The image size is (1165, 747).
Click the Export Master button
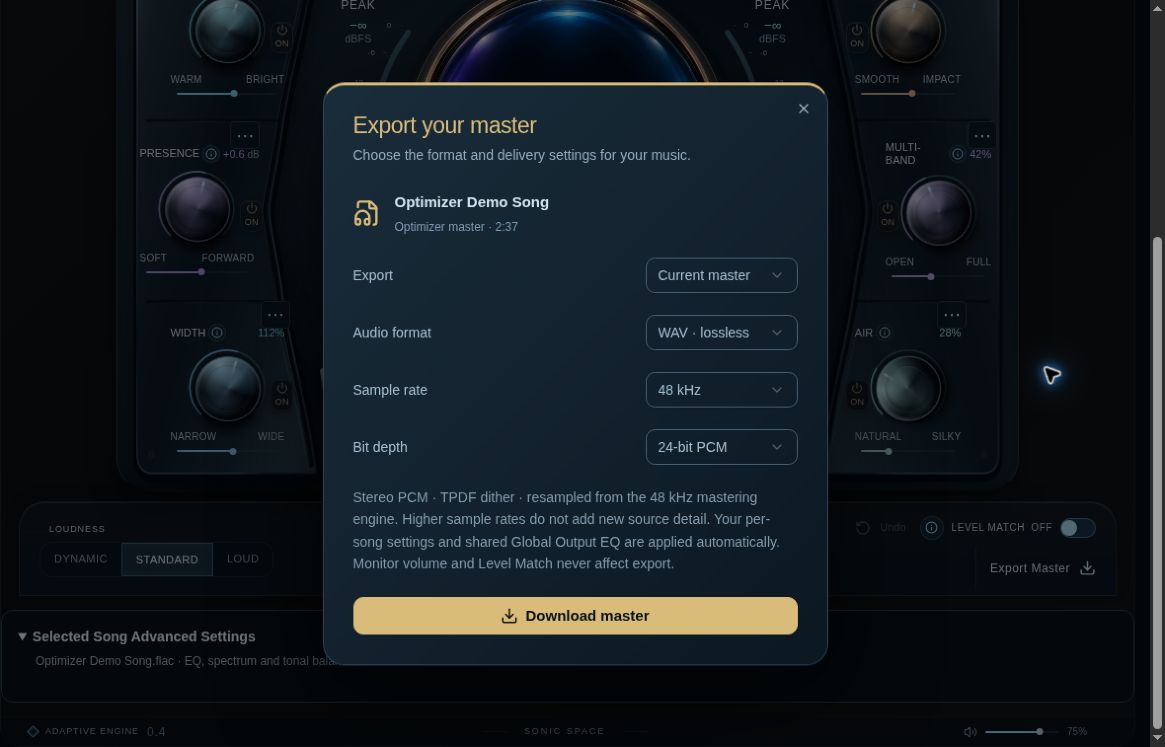[1042, 568]
